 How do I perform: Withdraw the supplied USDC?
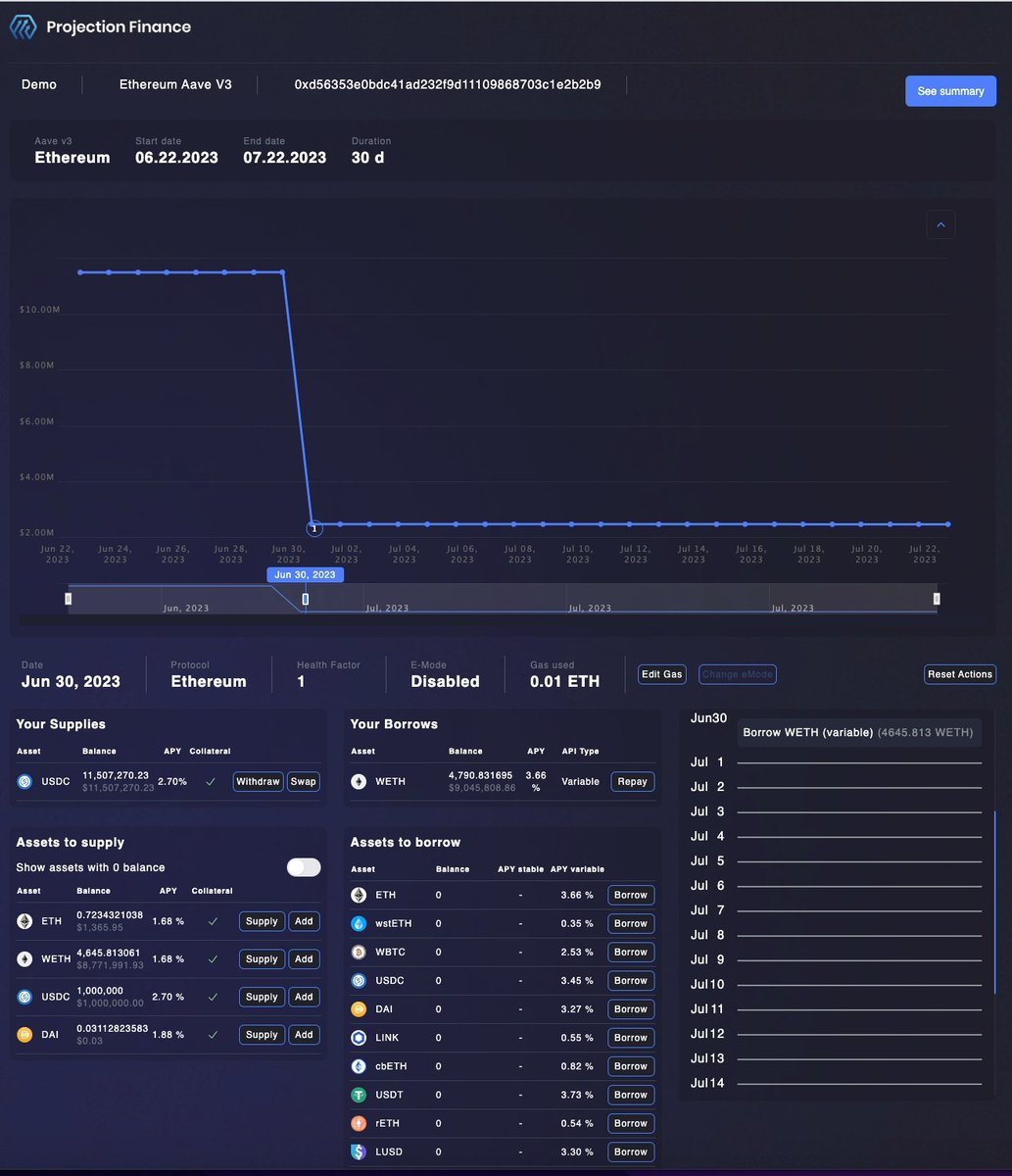click(x=259, y=781)
